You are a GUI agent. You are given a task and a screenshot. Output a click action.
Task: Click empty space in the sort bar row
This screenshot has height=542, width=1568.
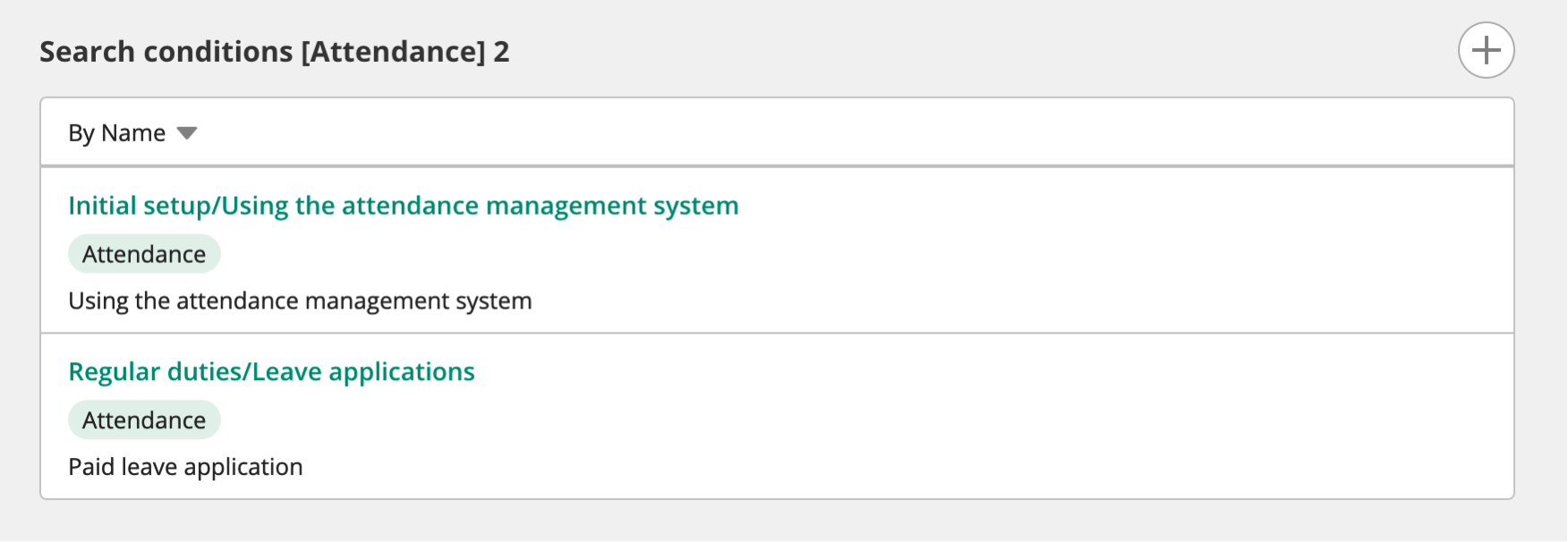(805, 132)
